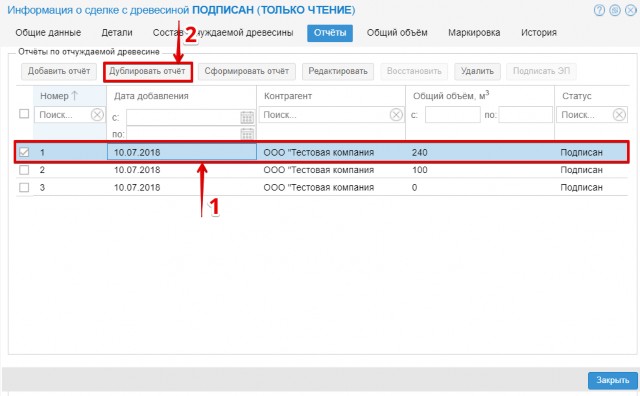640x396 pixels.
Task: Click volume value 100
Action: pos(420,170)
